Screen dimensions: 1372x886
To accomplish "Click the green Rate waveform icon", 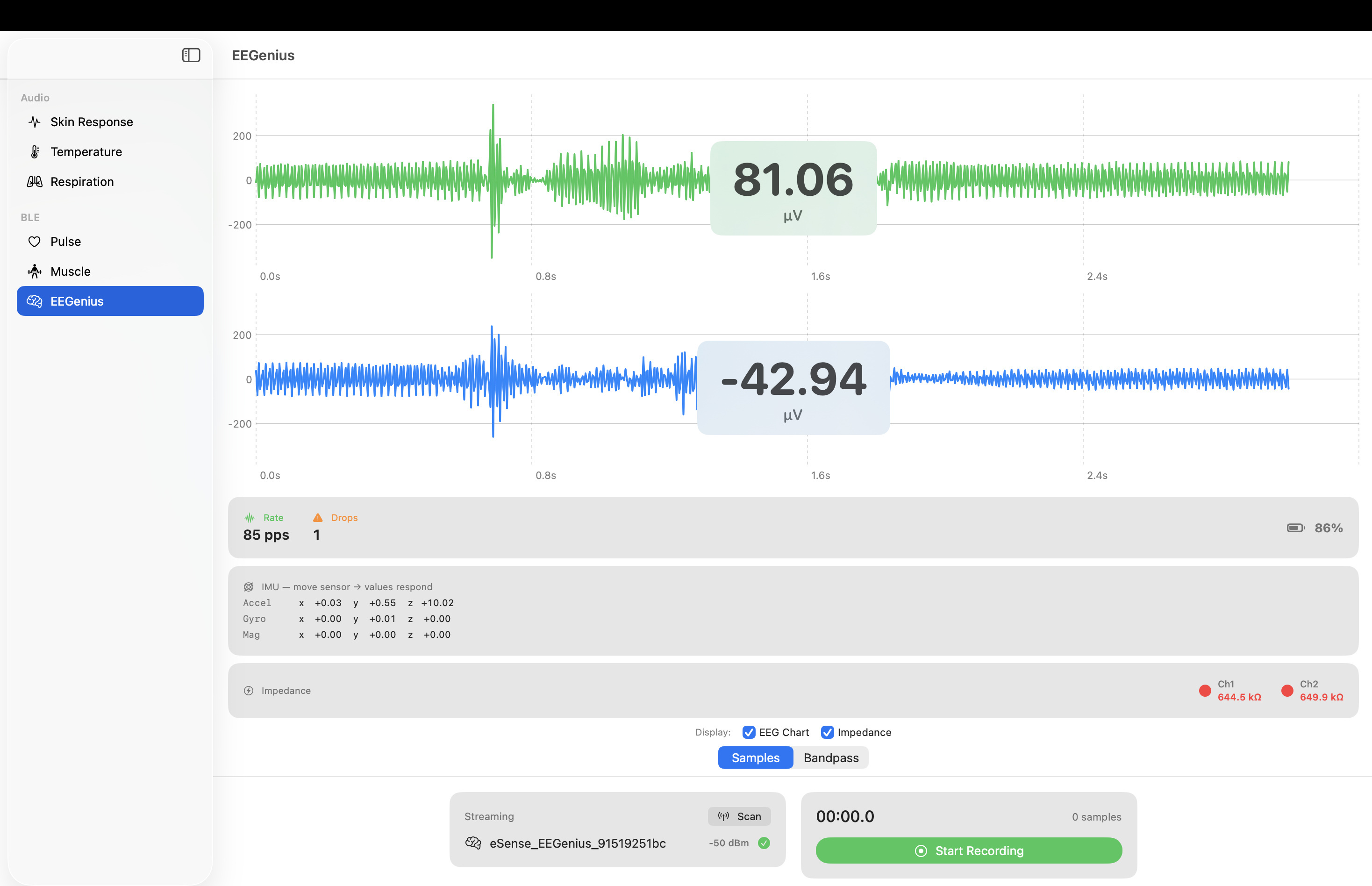I will (250, 518).
